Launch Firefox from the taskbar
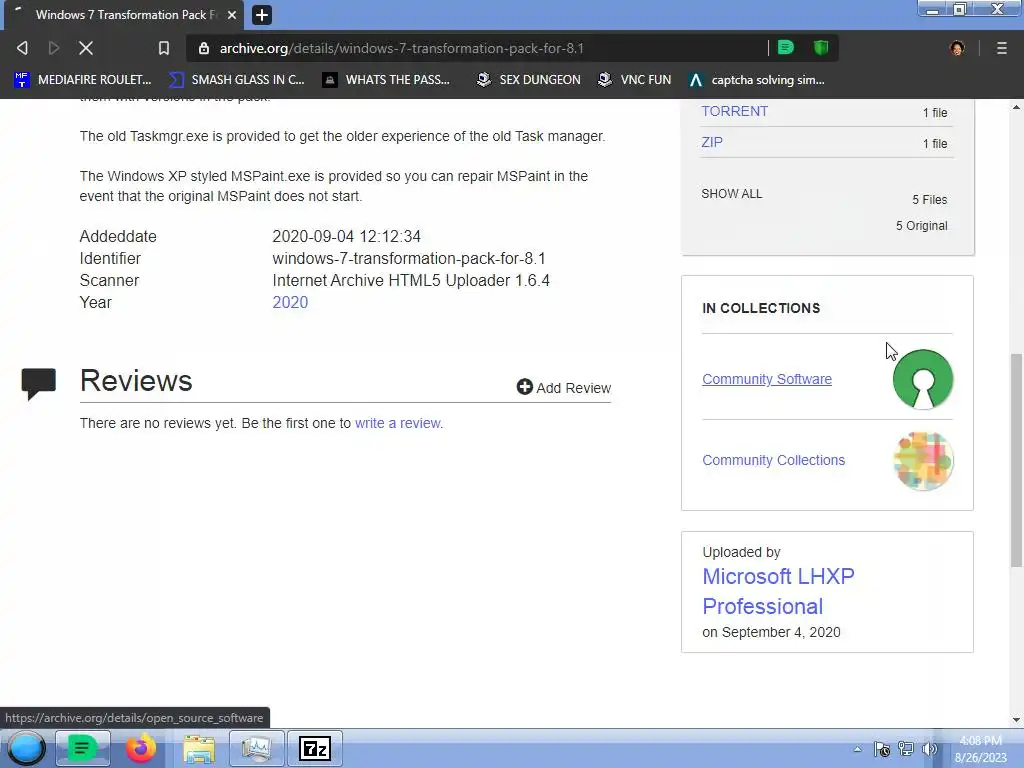1024x768 pixels. [141, 748]
